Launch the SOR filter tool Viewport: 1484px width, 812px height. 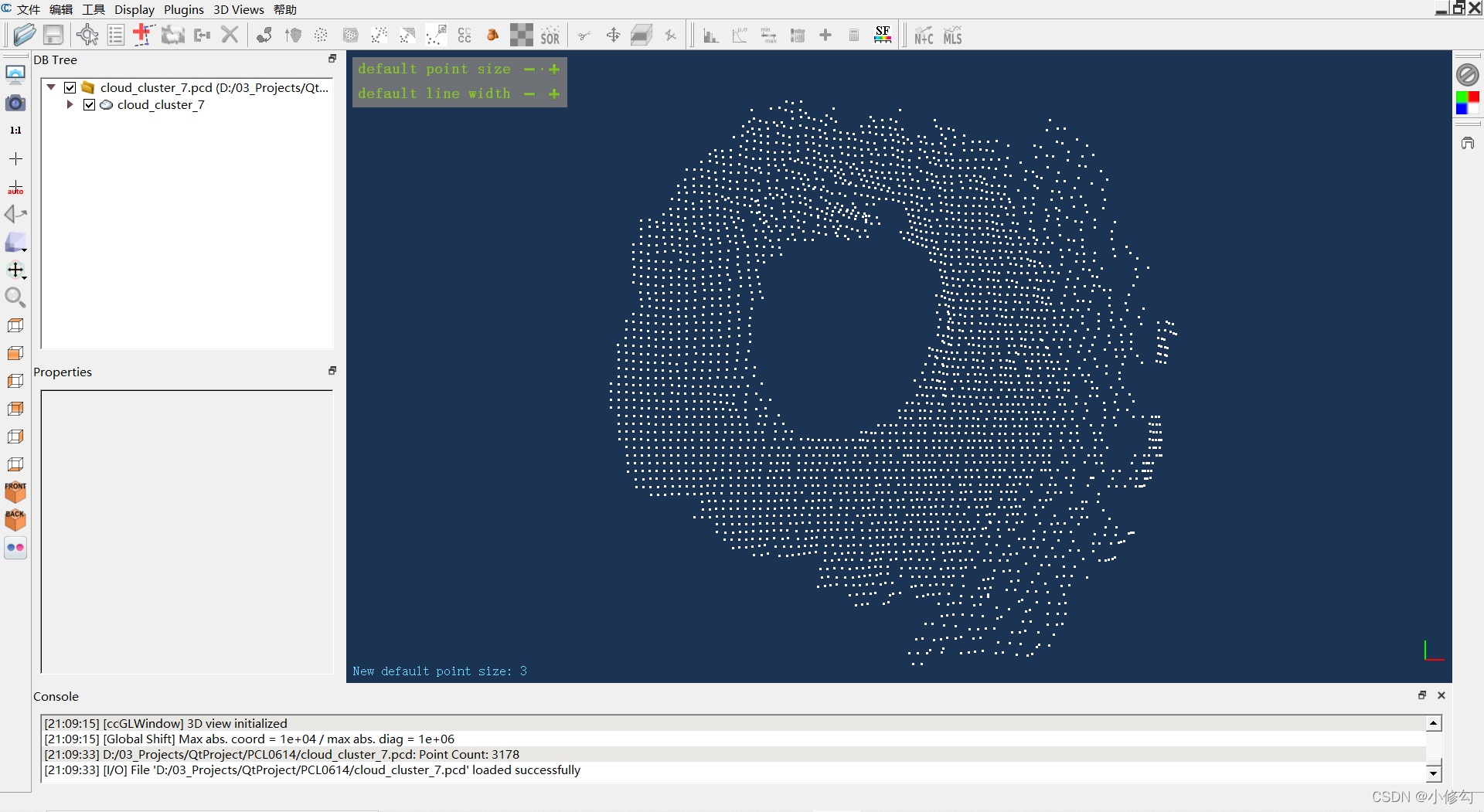tap(550, 36)
